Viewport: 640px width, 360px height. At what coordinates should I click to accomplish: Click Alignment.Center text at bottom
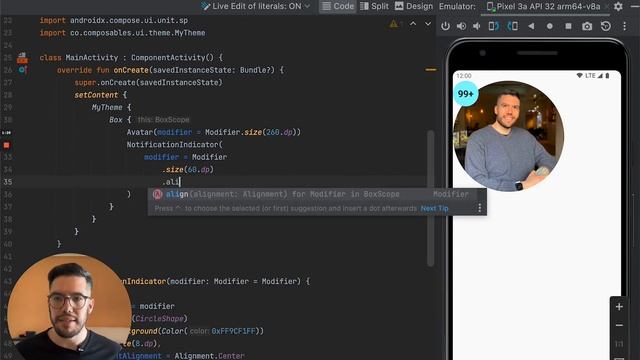pos(209,356)
